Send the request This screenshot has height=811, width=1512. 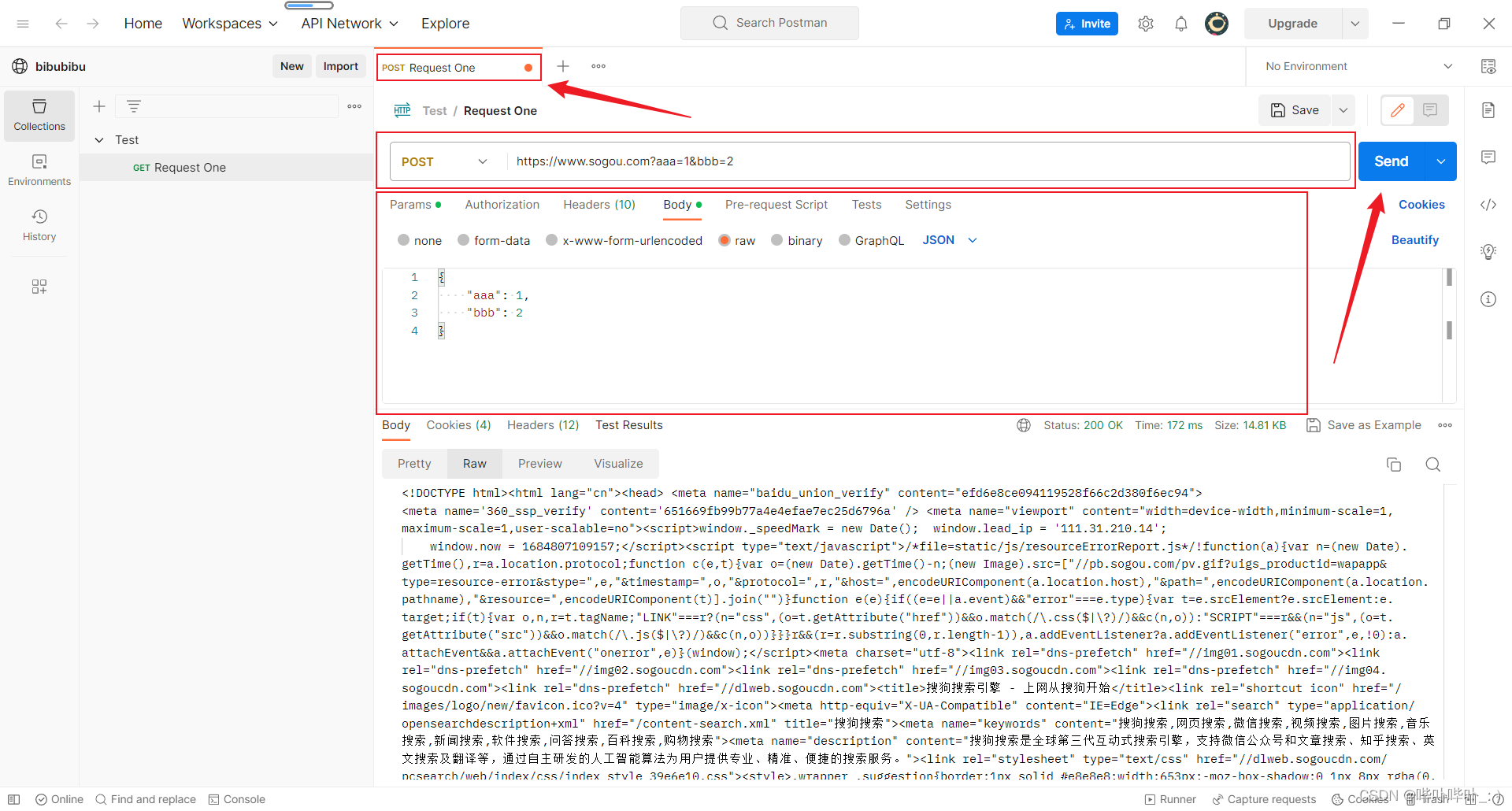(x=1392, y=161)
